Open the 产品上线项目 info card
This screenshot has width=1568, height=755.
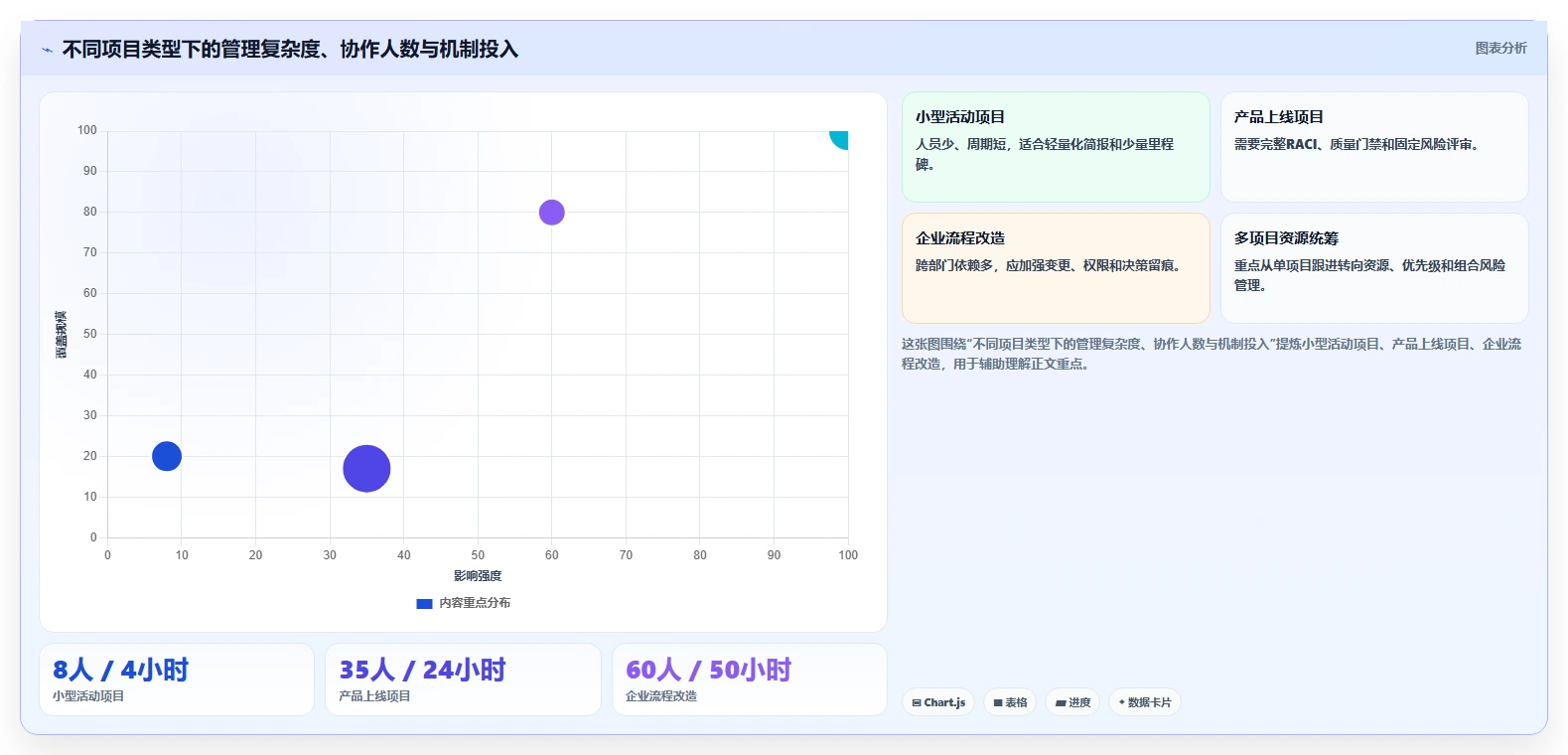[1374, 147]
